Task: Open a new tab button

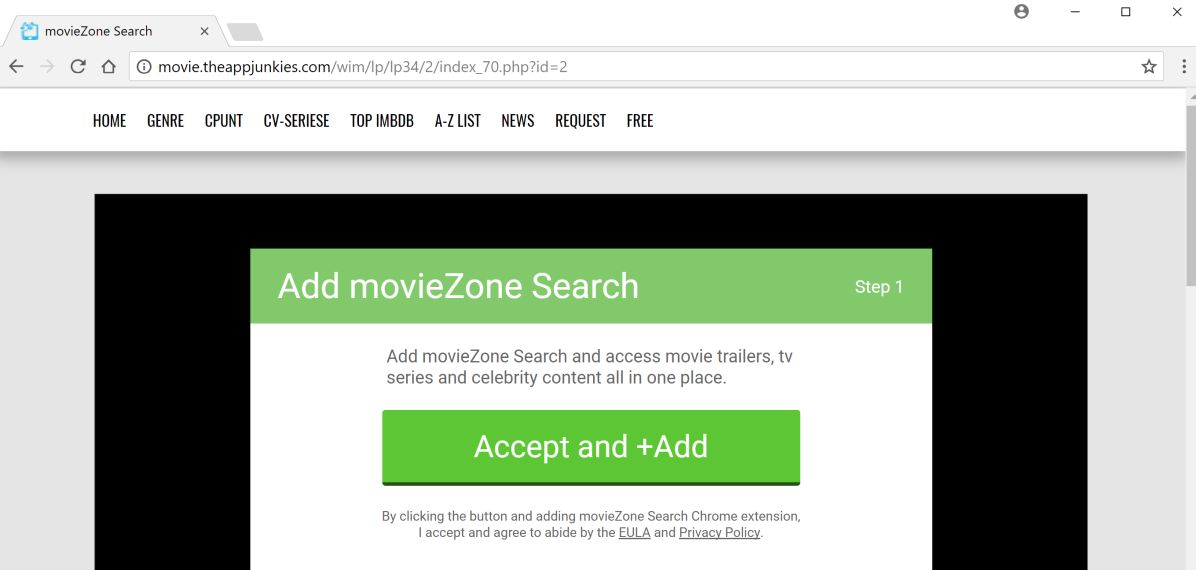Action: 245,31
